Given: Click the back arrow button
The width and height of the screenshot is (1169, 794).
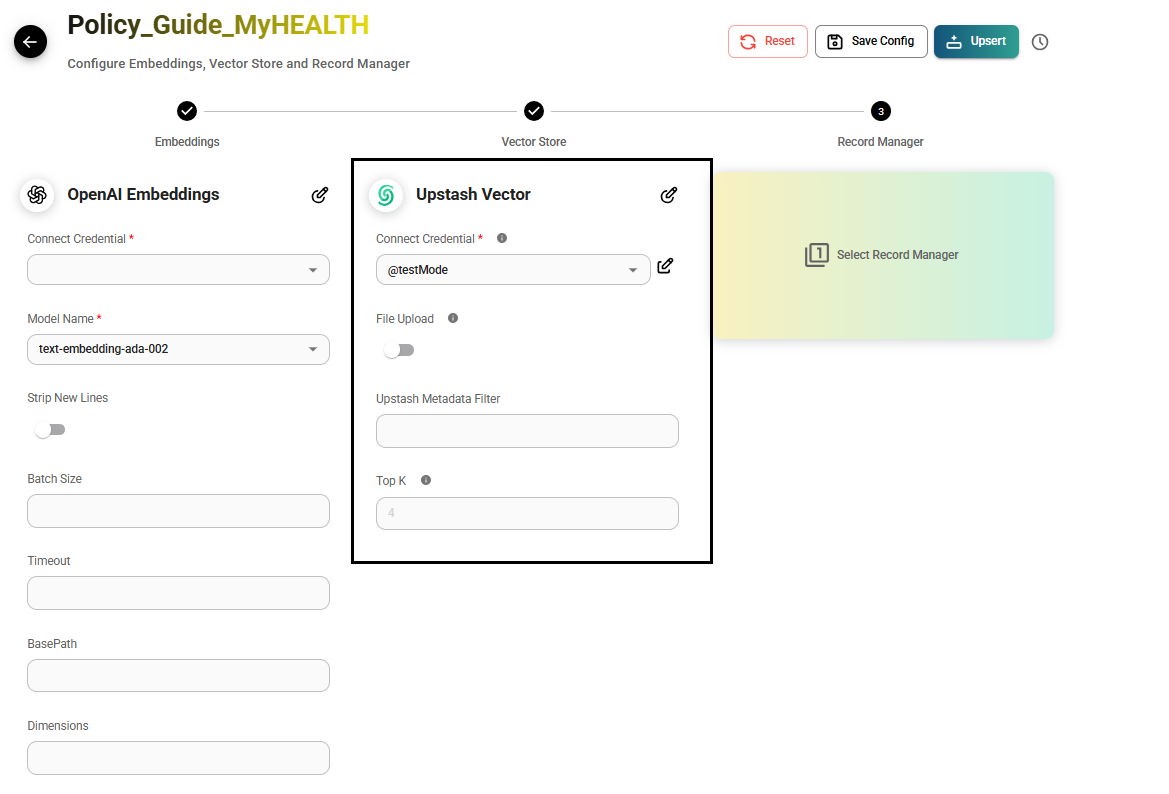Looking at the screenshot, I should point(30,42).
